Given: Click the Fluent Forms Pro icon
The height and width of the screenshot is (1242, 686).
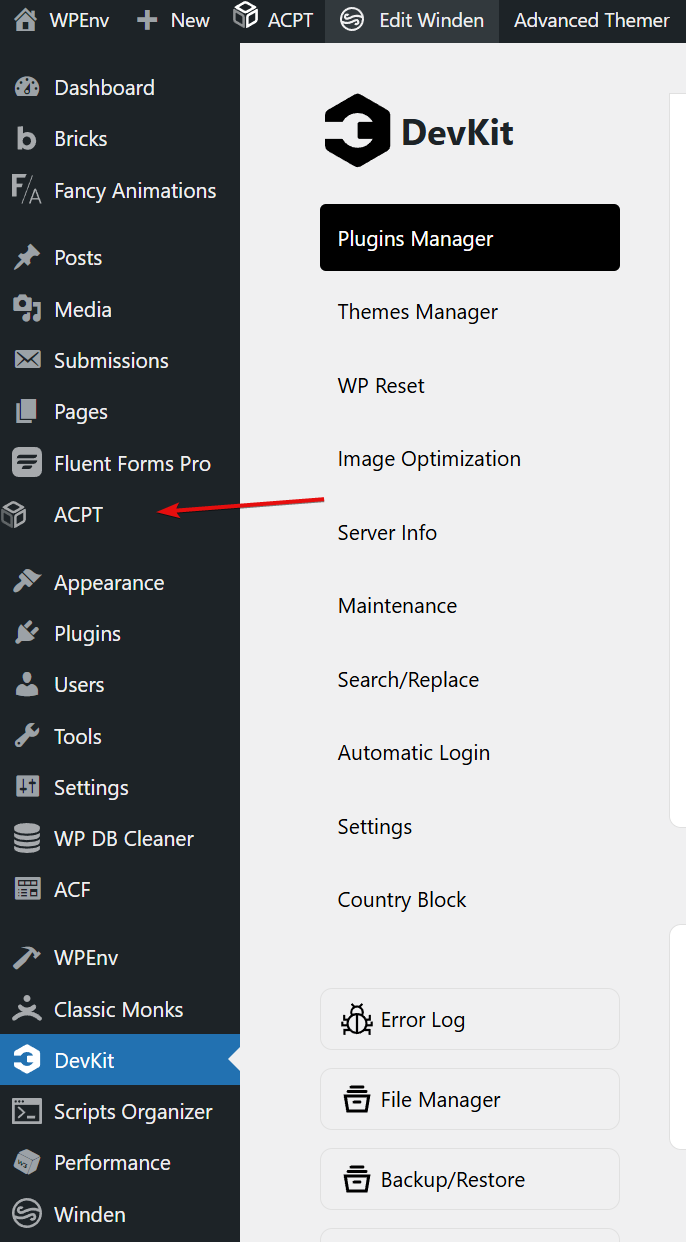Looking at the screenshot, I should [27, 463].
